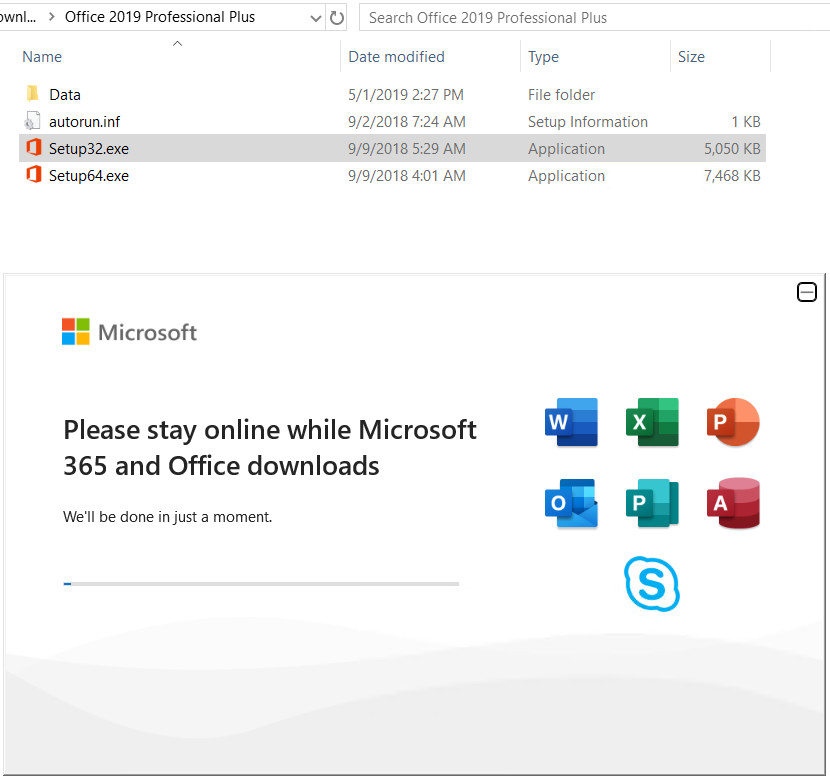Click the PowerPoint app icon
Viewport: 830px width, 781px height.
[732, 422]
